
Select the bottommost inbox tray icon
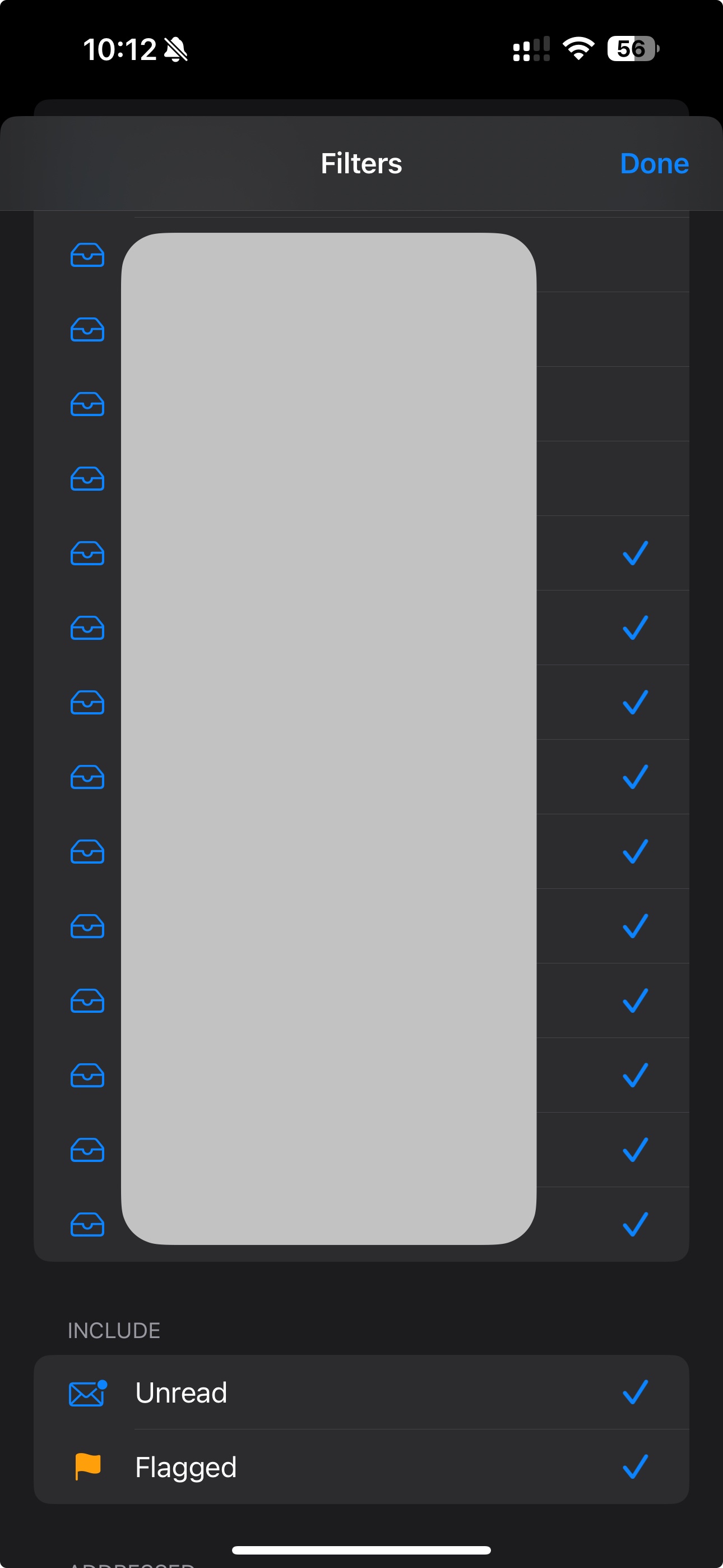tap(87, 1225)
